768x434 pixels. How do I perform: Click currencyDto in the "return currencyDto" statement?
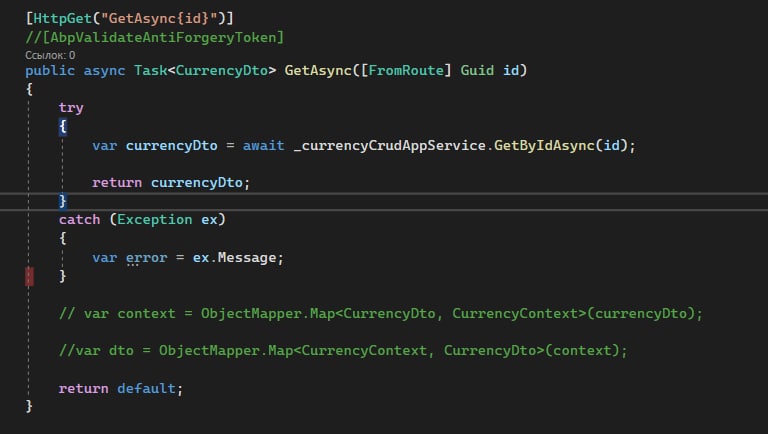196,183
